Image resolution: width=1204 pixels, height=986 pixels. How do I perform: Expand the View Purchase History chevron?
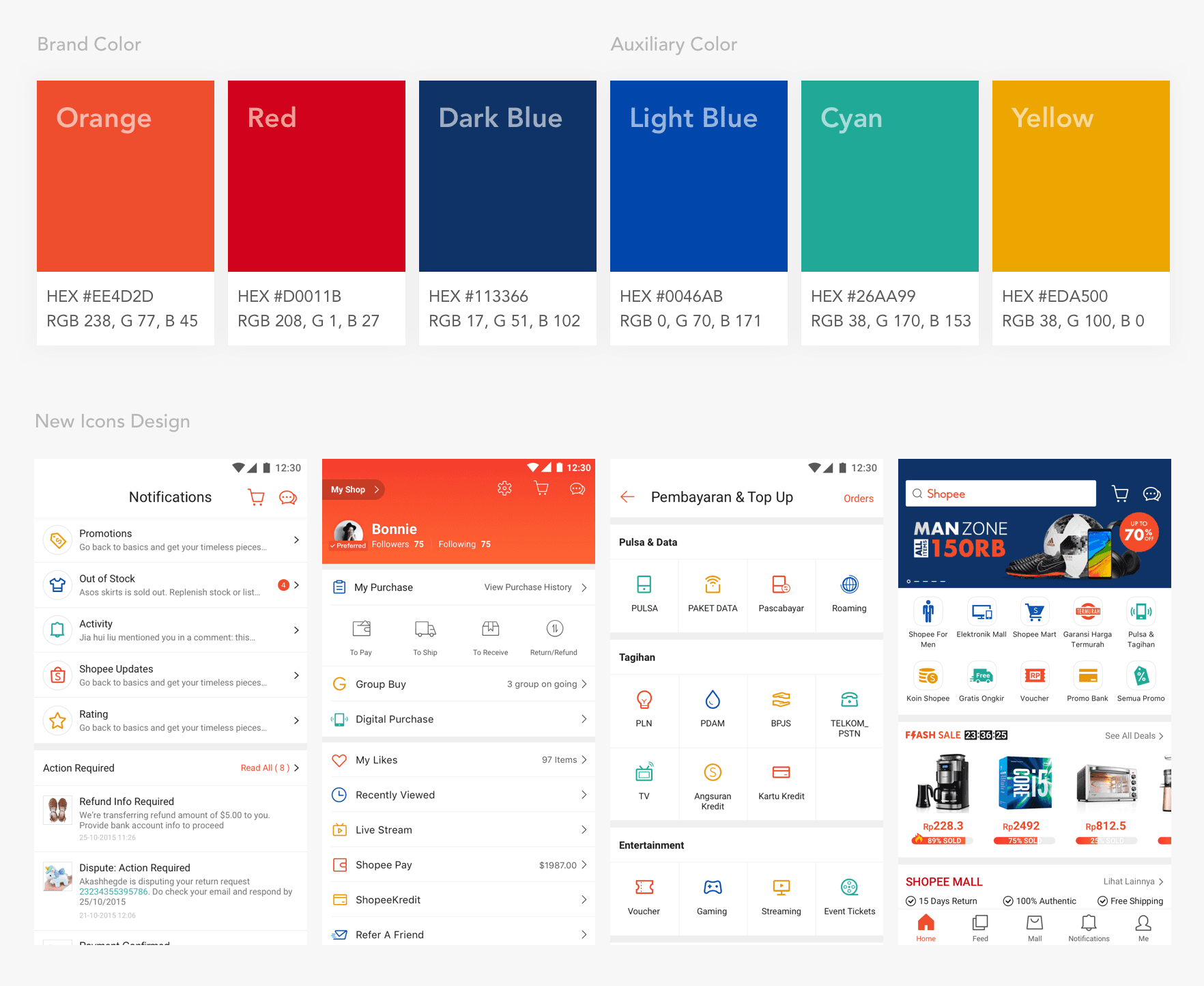(x=583, y=587)
